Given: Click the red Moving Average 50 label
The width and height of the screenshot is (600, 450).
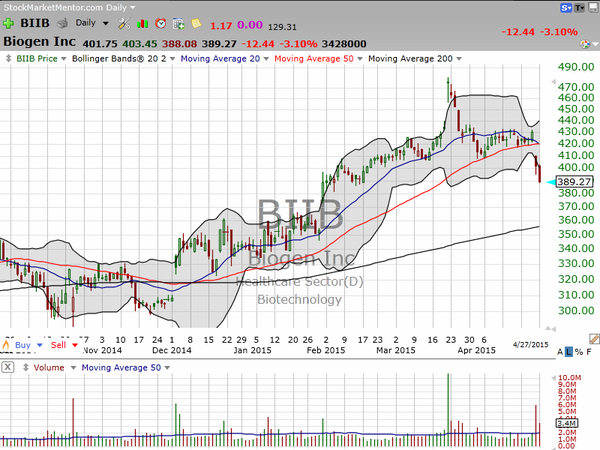Looking at the screenshot, I should point(314,59).
